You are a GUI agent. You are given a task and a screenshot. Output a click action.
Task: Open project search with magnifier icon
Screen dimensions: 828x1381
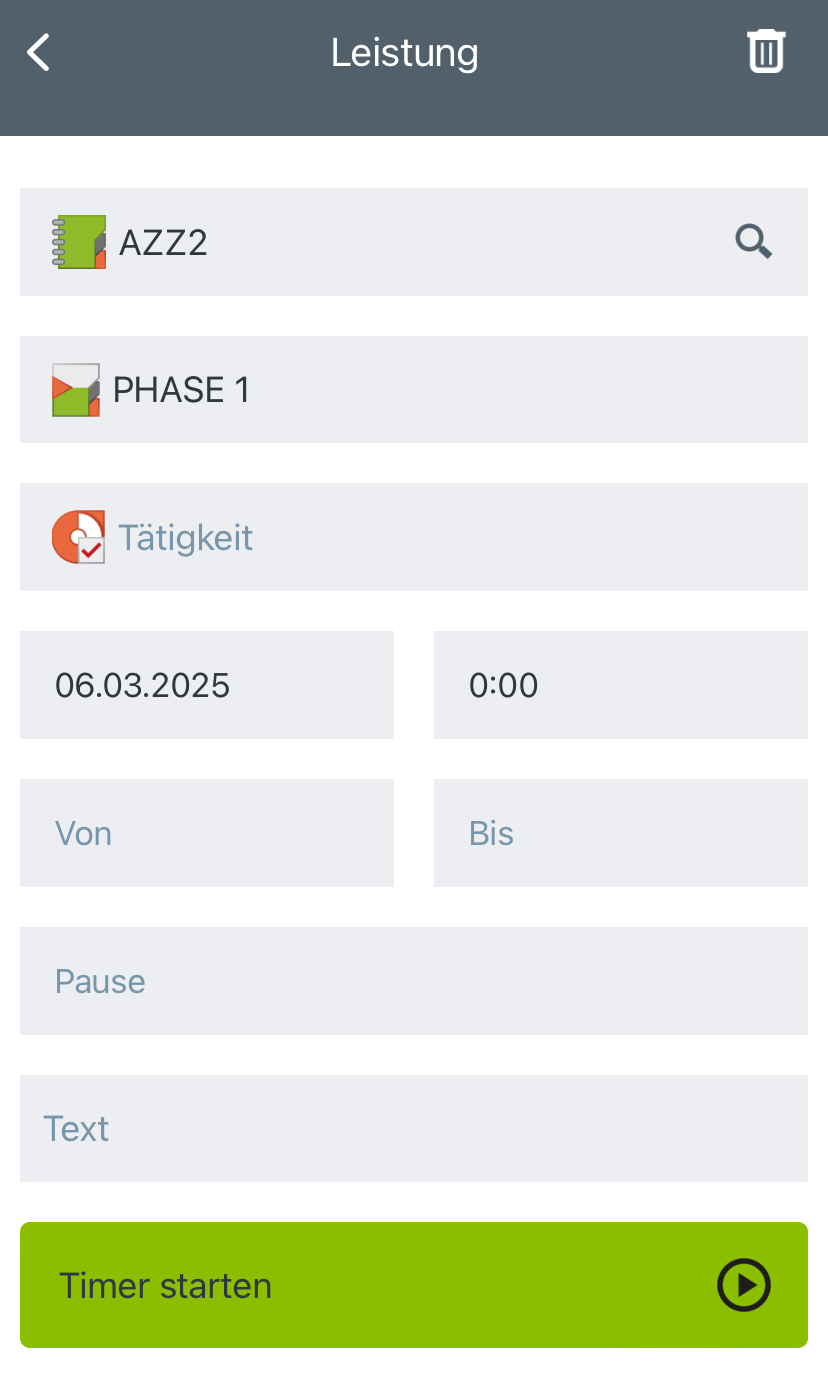pos(753,242)
